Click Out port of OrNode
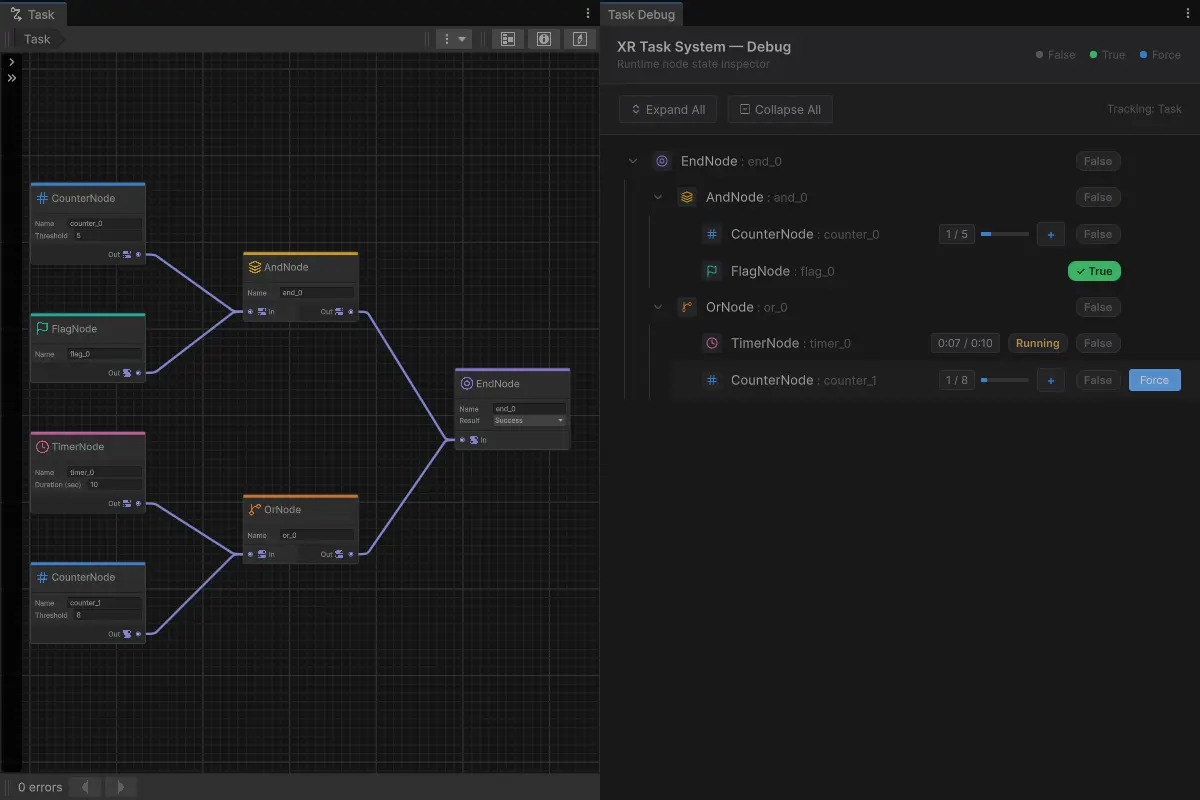The width and height of the screenshot is (1200, 800). 351,553
